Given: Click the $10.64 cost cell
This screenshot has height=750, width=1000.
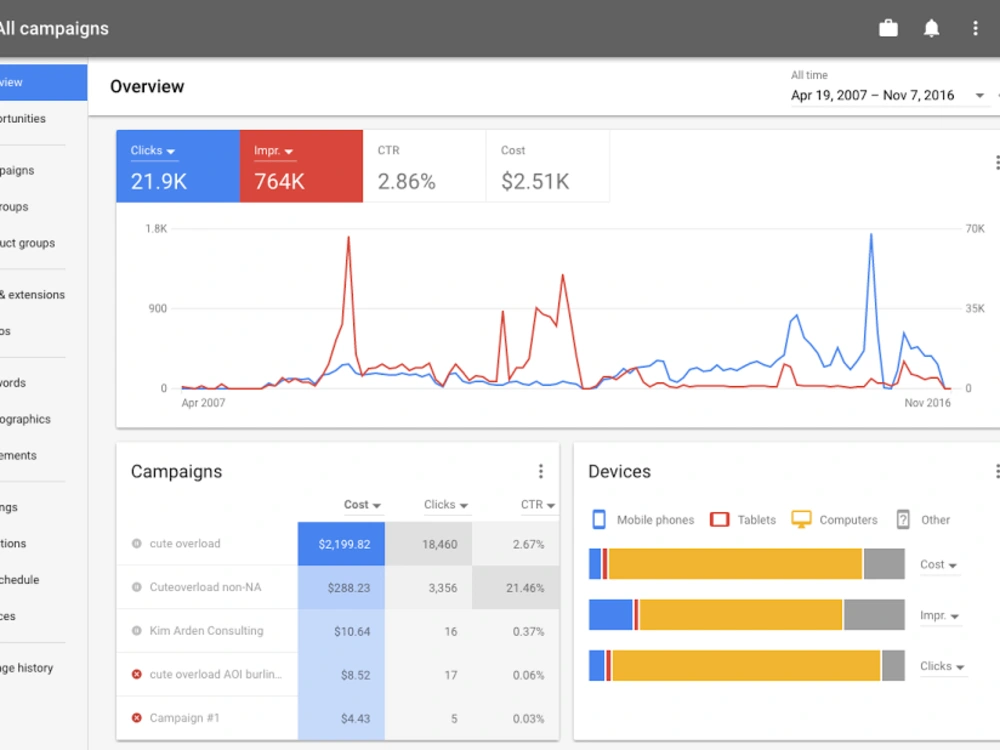Looking at the screenshot, I should point(341,631).
